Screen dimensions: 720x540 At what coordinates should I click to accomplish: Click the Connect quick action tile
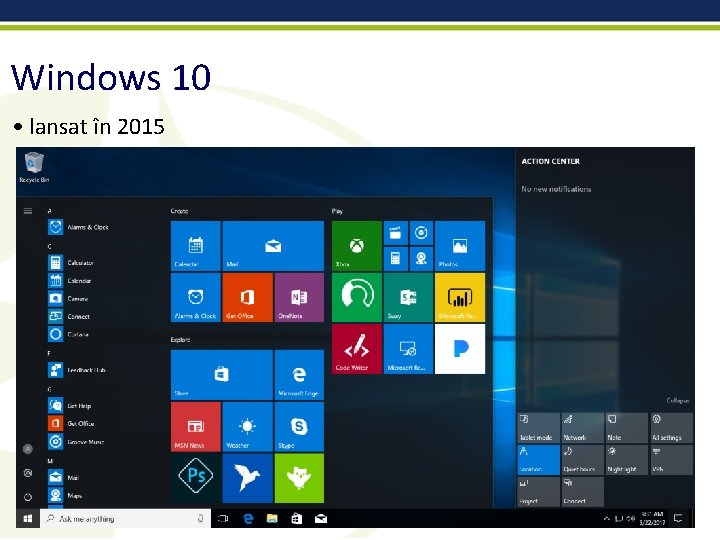pos(583,491)
